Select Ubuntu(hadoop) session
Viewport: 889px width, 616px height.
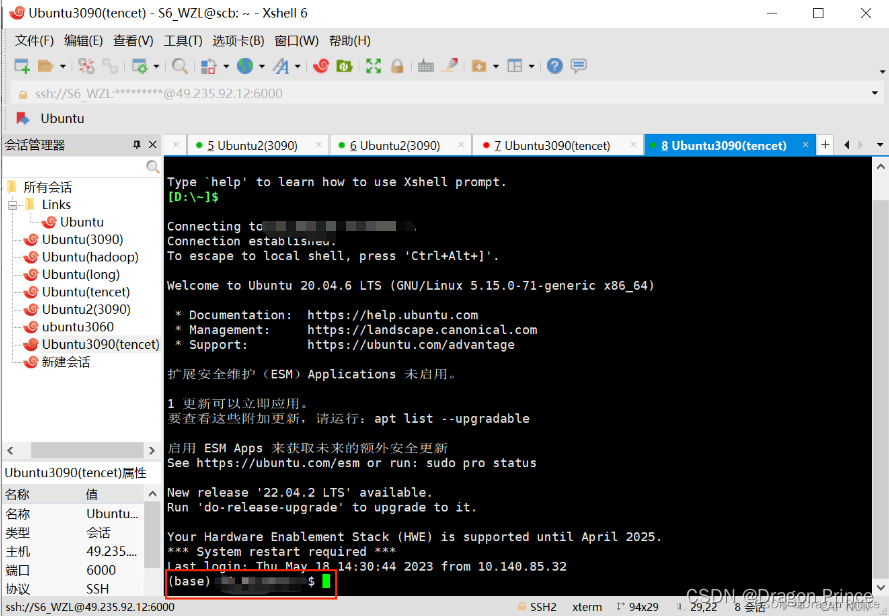tap(90, 257)
